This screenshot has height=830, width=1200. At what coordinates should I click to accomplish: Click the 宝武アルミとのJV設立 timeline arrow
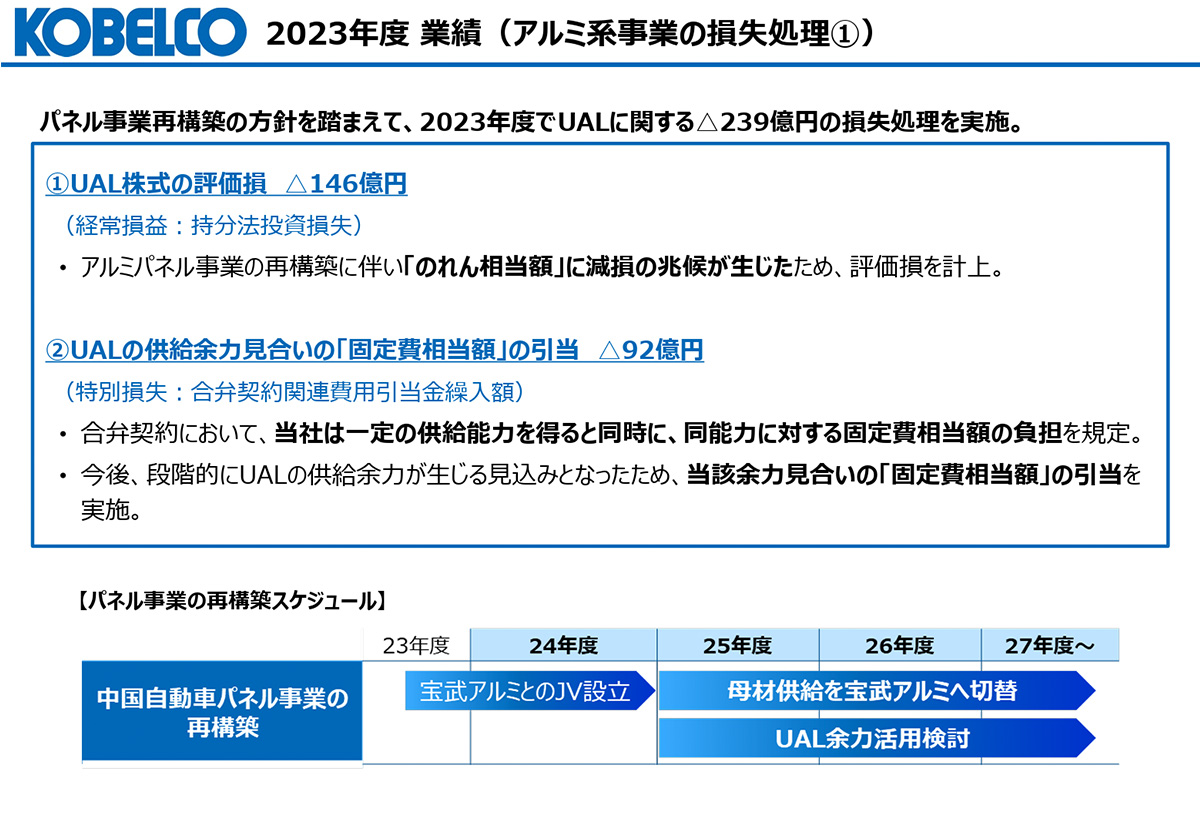click(x=527, y=691)
